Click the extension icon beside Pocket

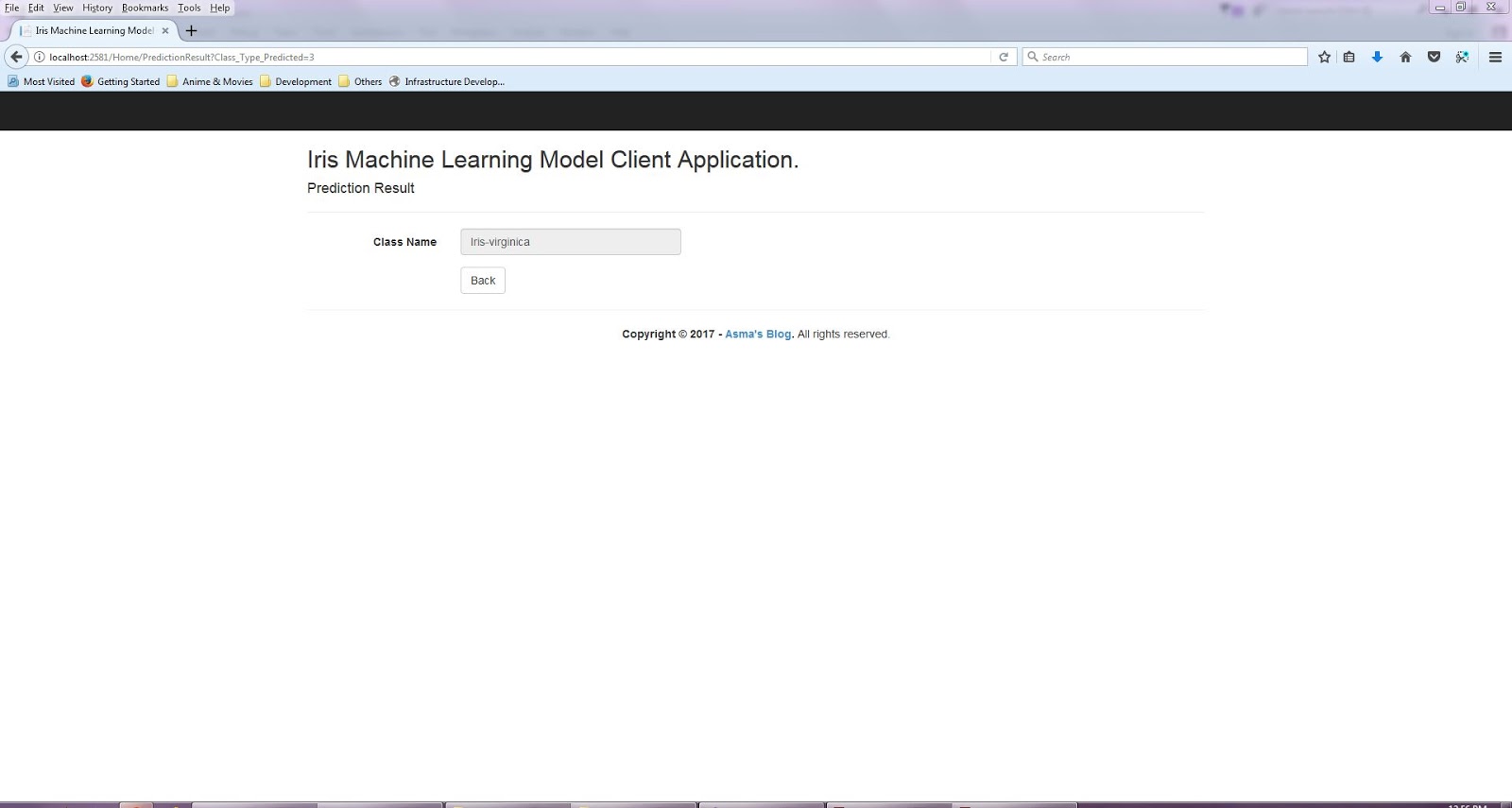point(1462,57)
